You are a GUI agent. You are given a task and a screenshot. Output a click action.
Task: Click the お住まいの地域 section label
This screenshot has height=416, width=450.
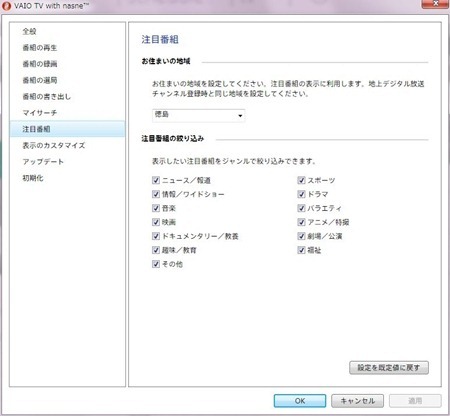[x=166, y=61]
